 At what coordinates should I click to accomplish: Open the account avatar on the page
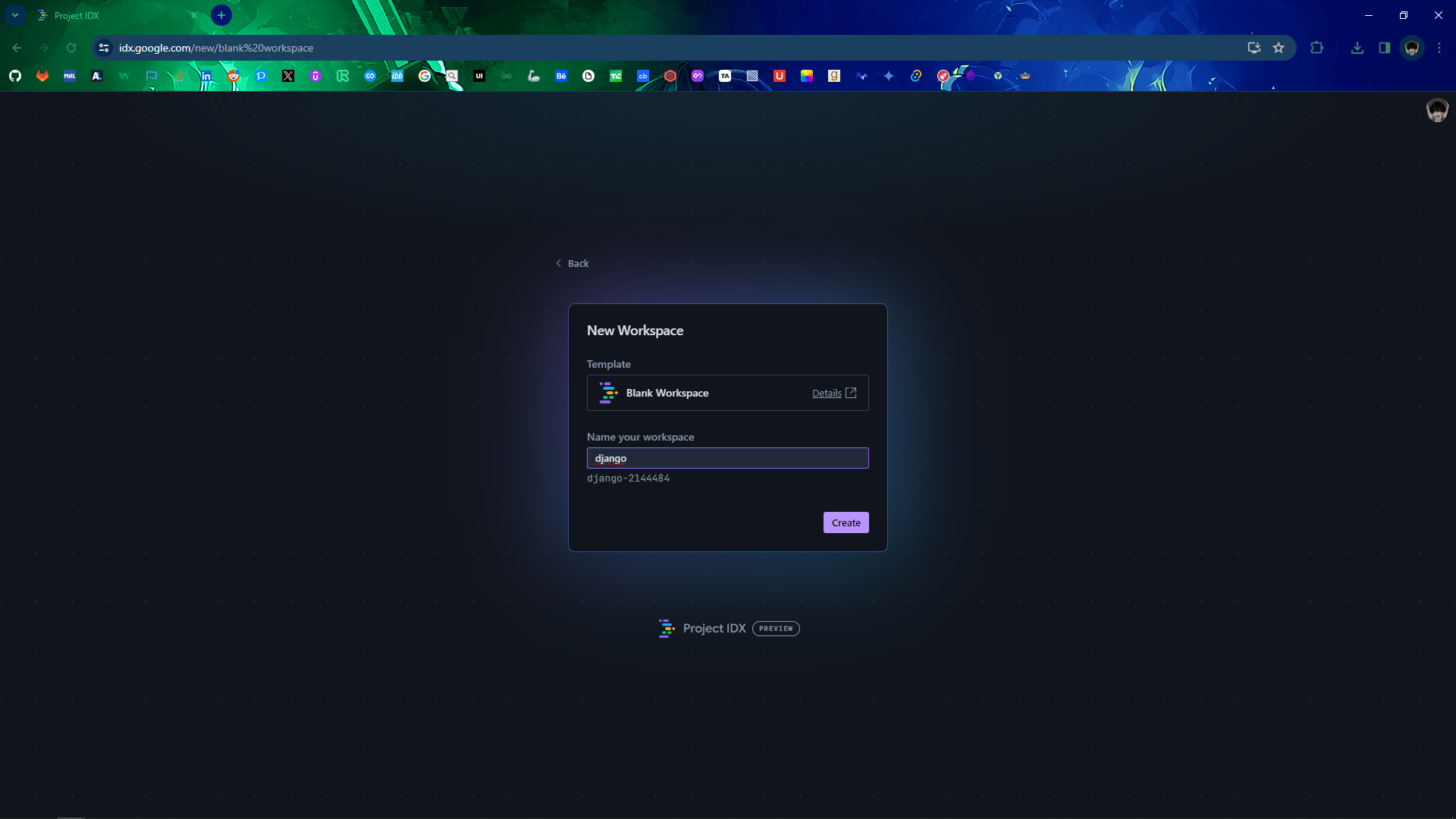[1437, 111]
